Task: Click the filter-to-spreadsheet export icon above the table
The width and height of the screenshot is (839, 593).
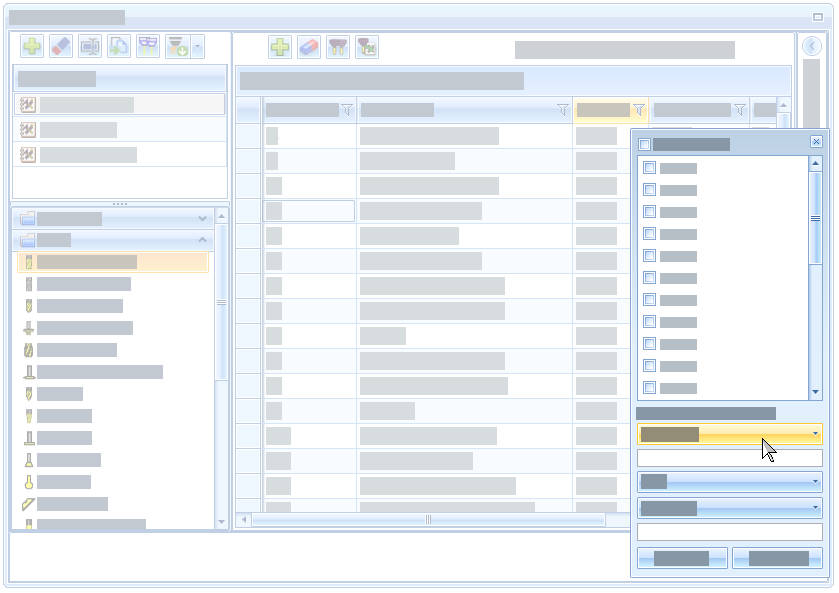Action: point(367,47)
